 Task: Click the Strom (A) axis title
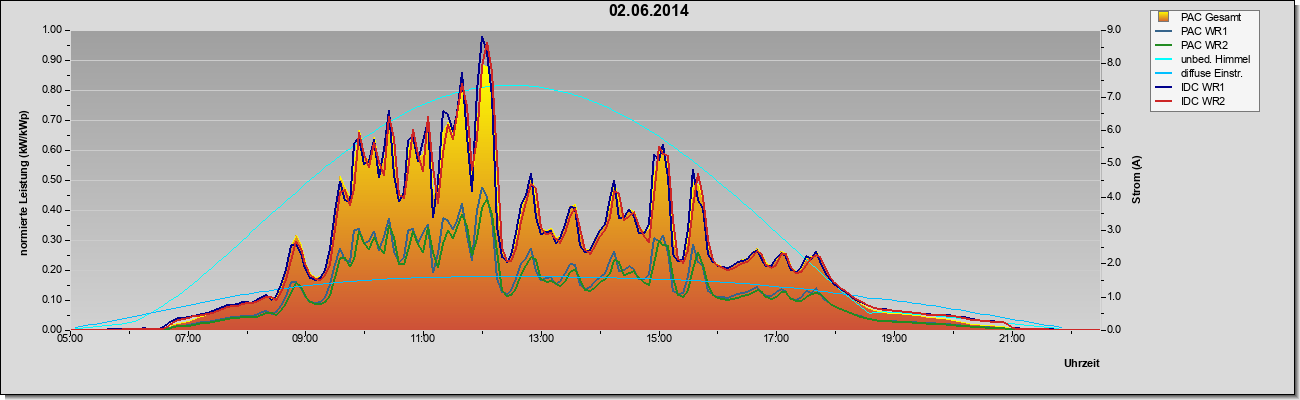pyautogui.click(x=1137, y=180)
